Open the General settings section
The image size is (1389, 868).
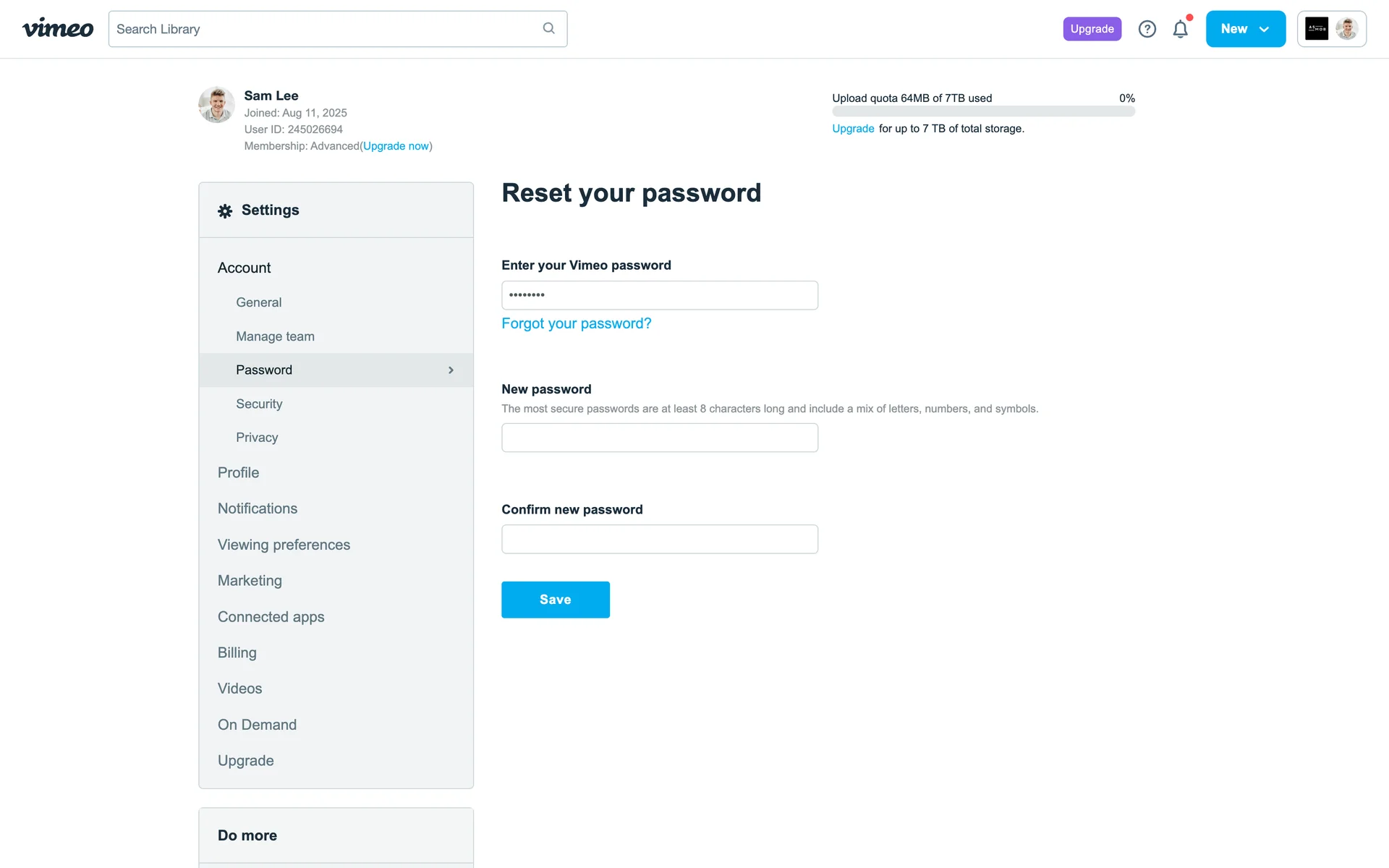pyautogui.click(x=258, y=302)
